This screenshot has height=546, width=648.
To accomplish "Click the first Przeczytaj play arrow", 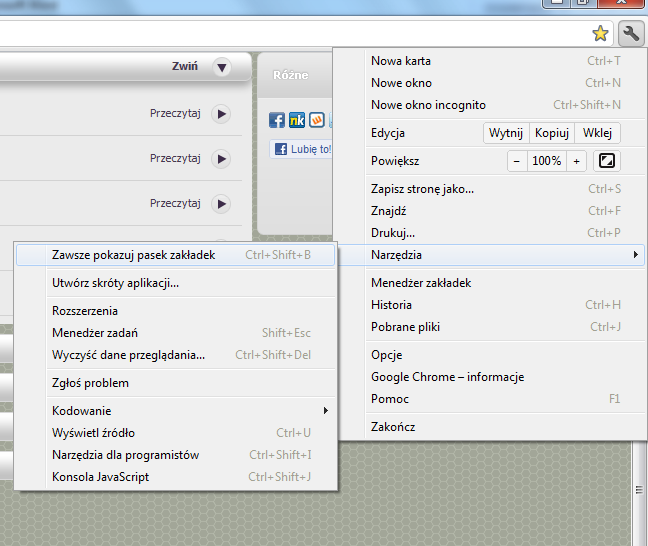I will tap(222, 114).
